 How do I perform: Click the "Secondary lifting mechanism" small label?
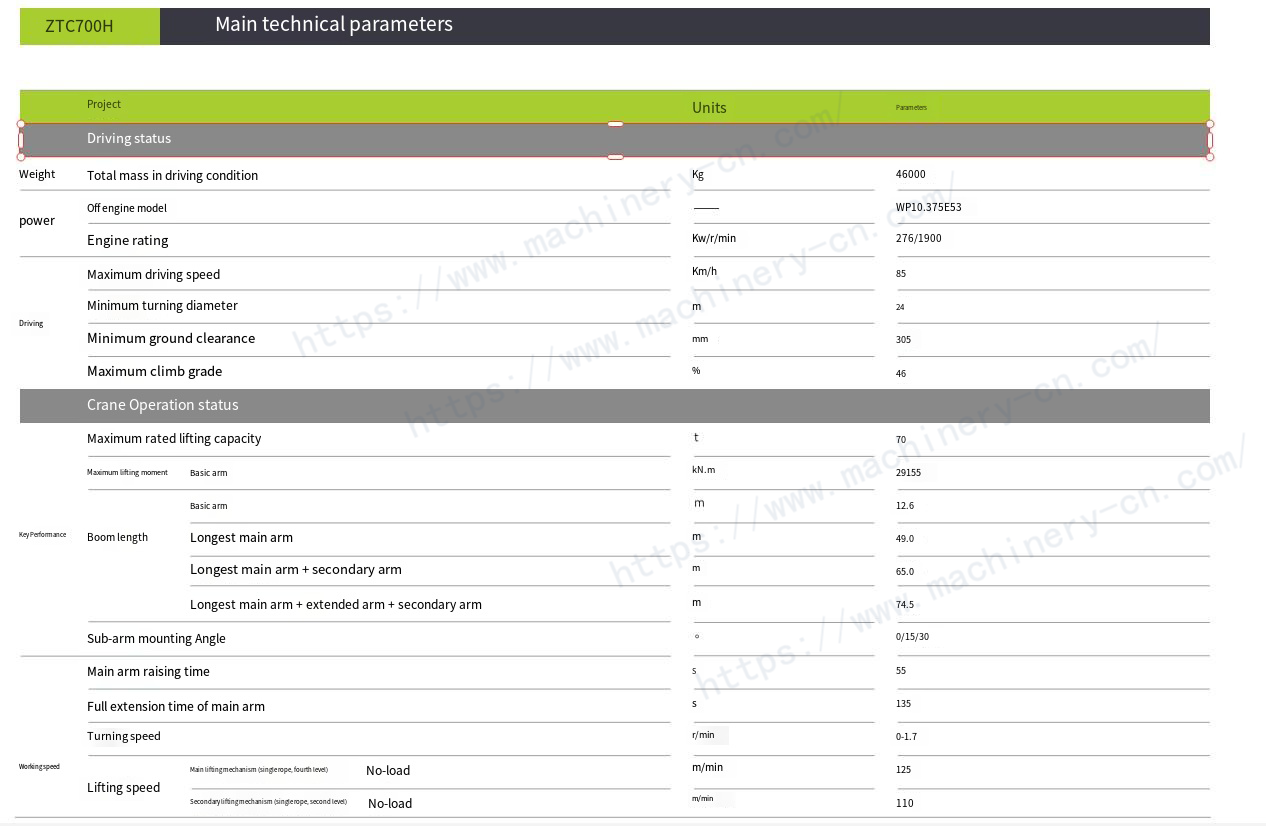(x=268, y=802)
